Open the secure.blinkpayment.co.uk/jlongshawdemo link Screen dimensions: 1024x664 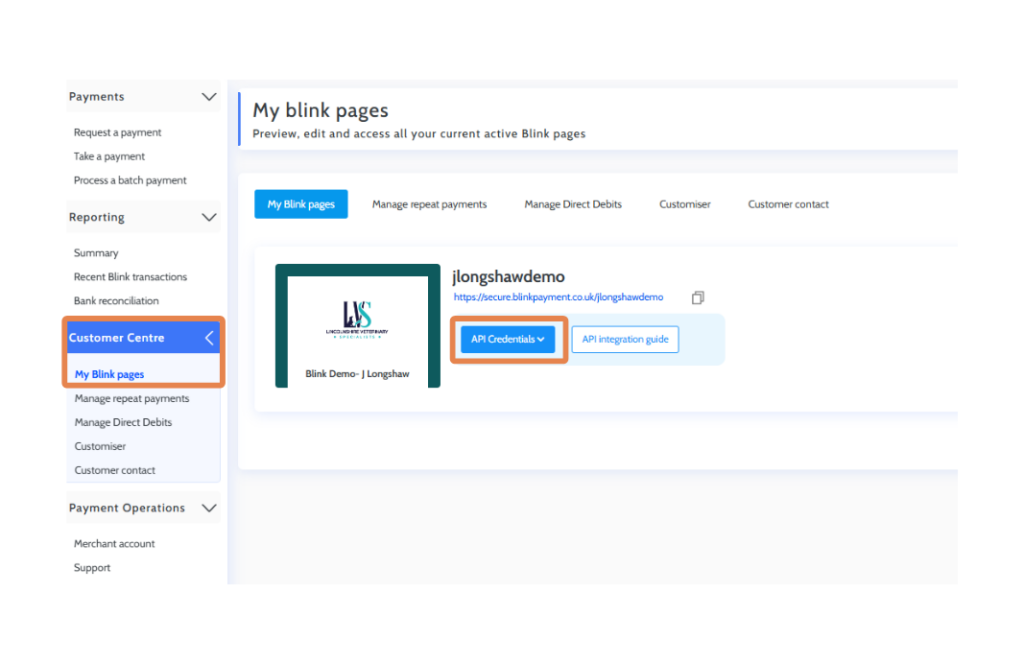(x=558, y=297)
